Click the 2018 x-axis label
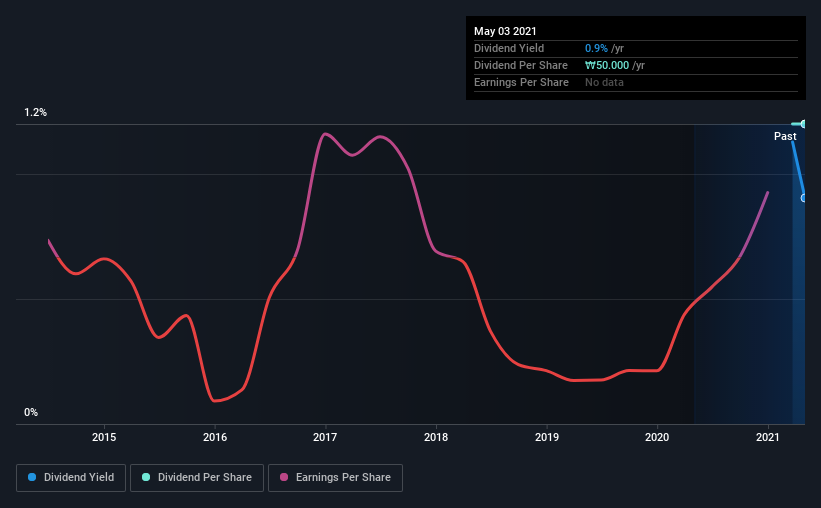Viewport: 821px width, 508px height. coord(436,437)
